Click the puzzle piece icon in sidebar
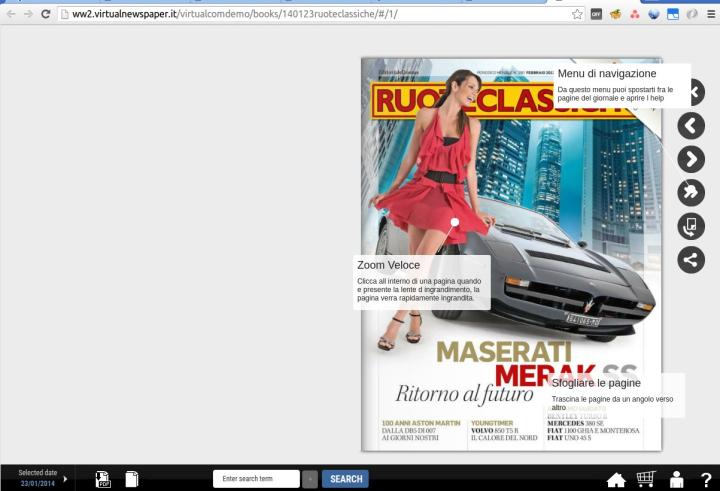This screenshot has width=720, height=491. (691, 192)
